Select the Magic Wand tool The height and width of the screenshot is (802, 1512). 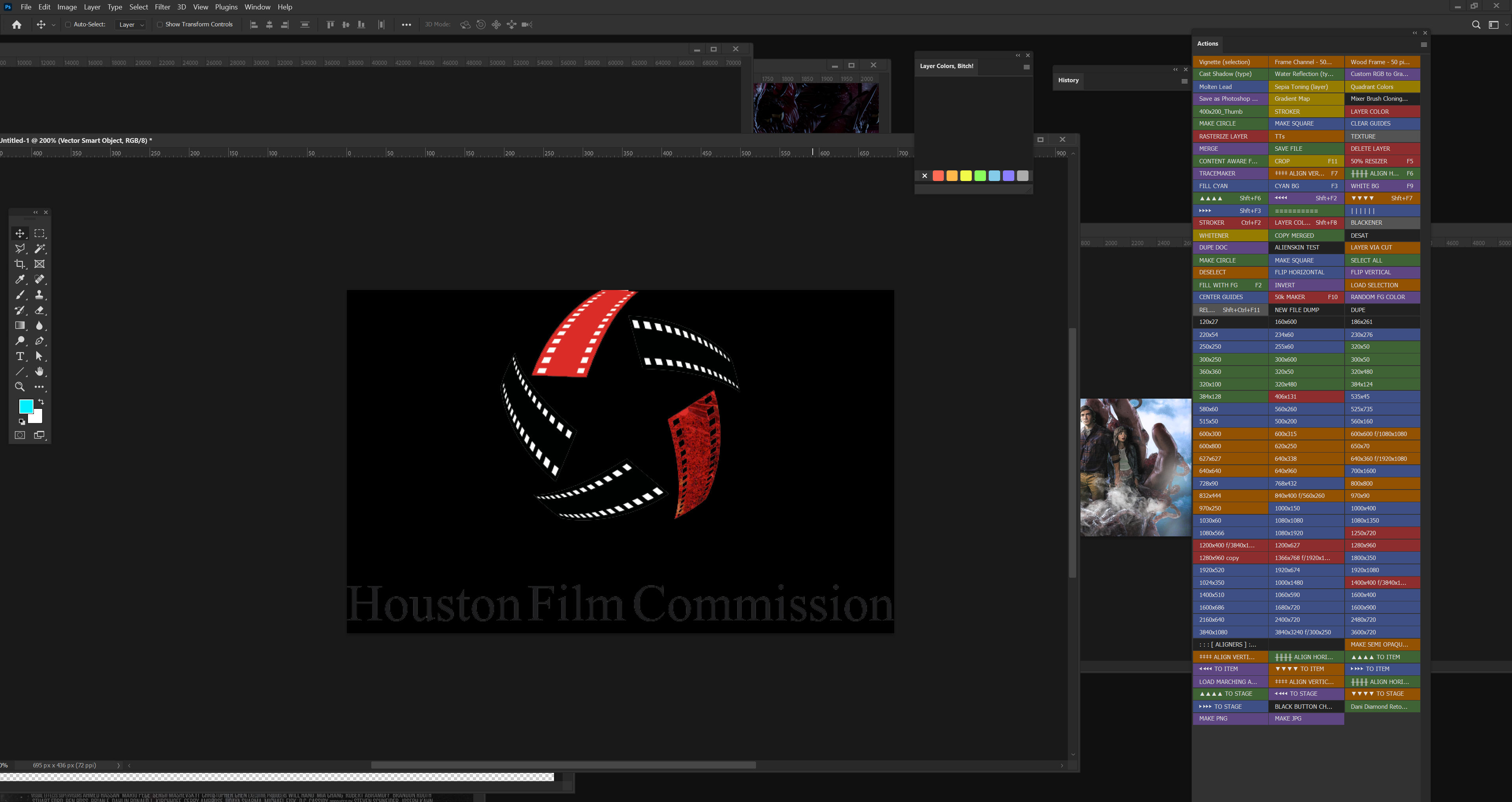39,249
